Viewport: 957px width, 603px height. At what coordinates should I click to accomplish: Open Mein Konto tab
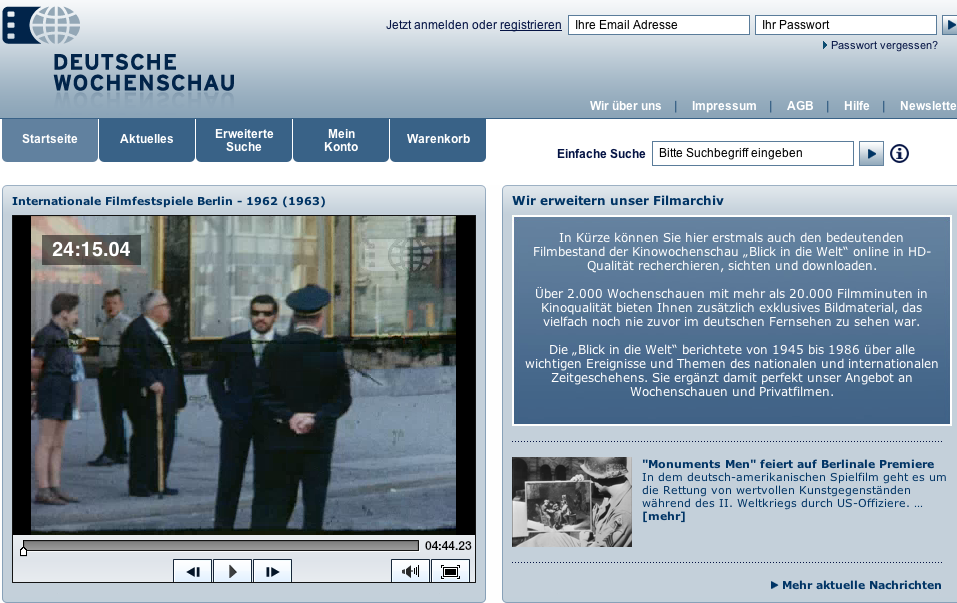click(x=341, y=140)
